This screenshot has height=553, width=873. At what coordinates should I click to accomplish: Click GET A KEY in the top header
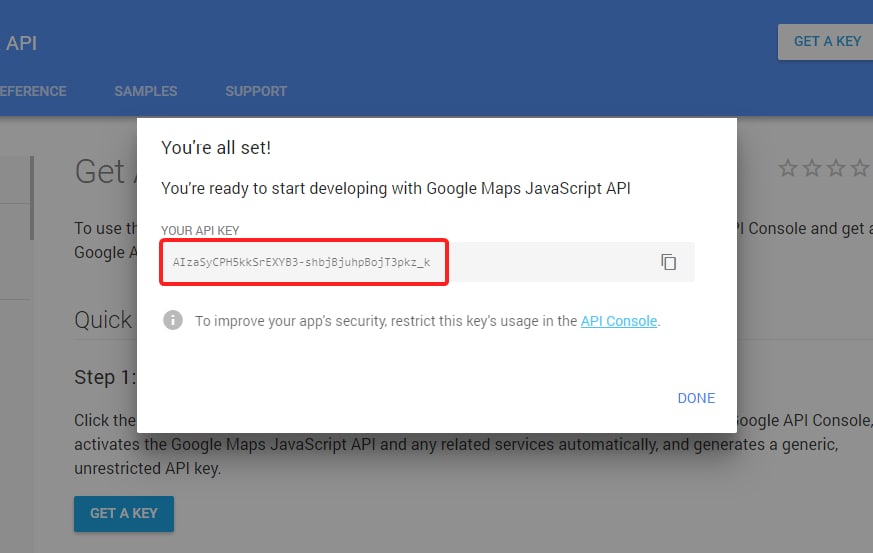point(827,42)
